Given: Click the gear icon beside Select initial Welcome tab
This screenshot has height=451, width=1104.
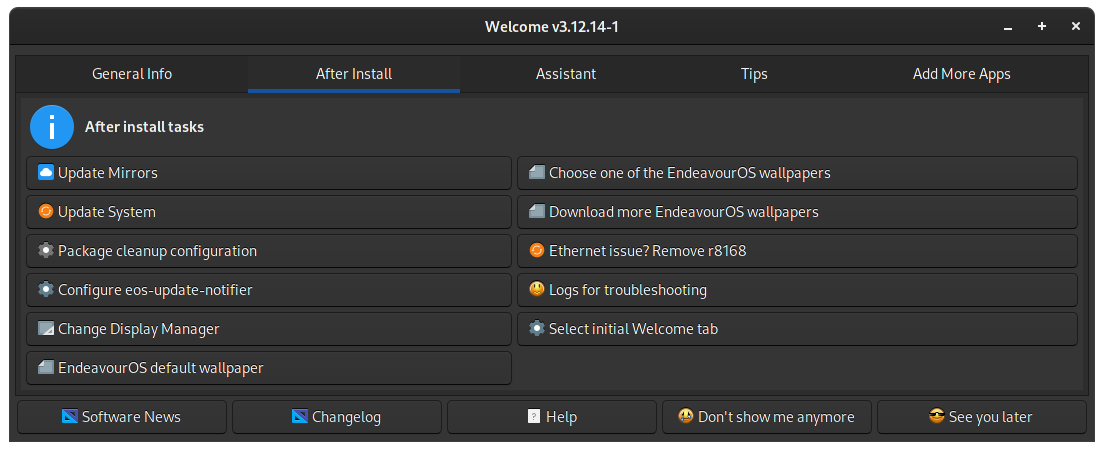Looking at the screenshot, I should [537, 329].
